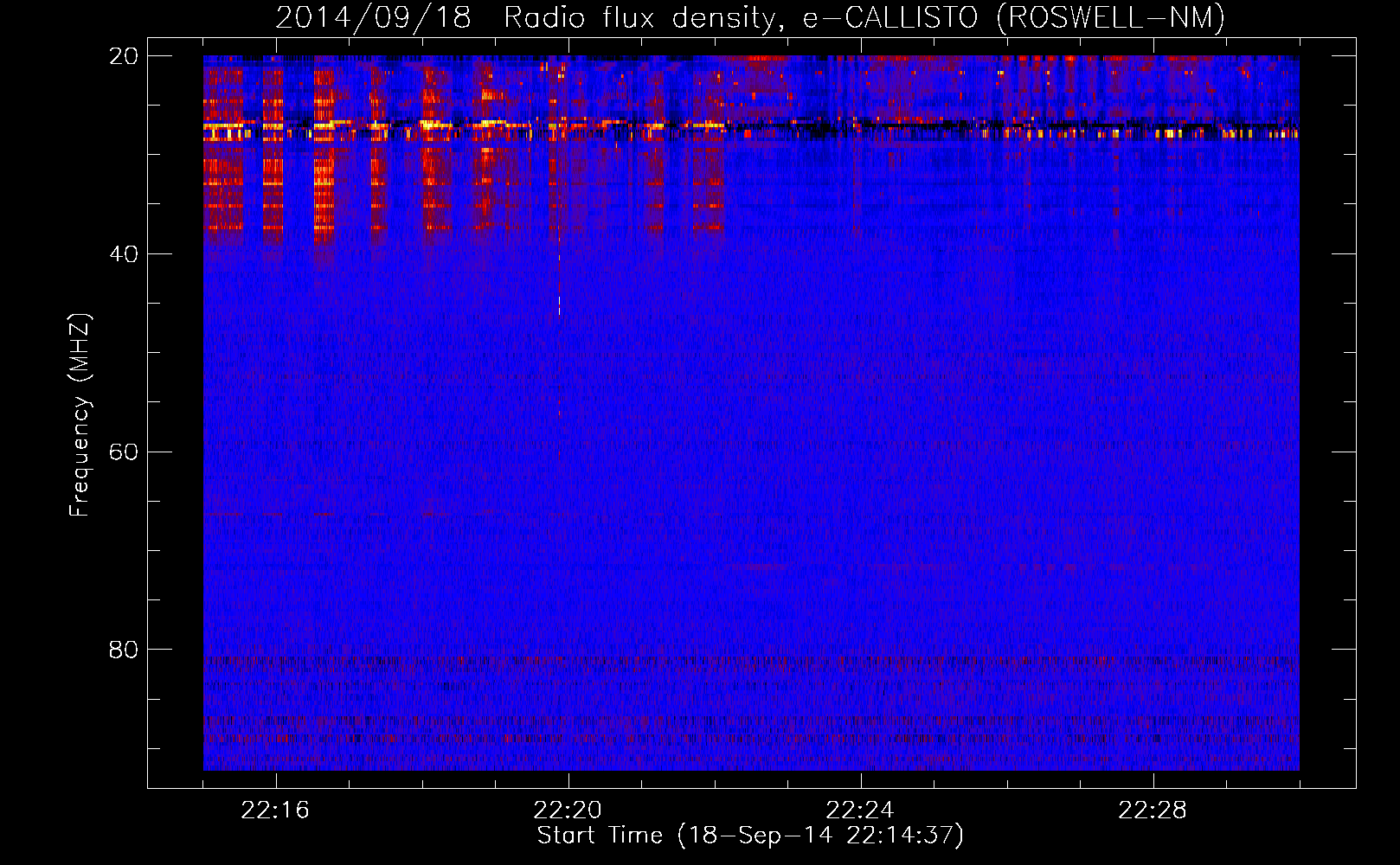Click the 22:20 time tick label

[x=568, y=811]
